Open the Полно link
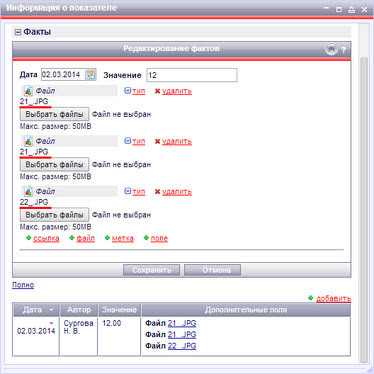 tap(23, 285)
